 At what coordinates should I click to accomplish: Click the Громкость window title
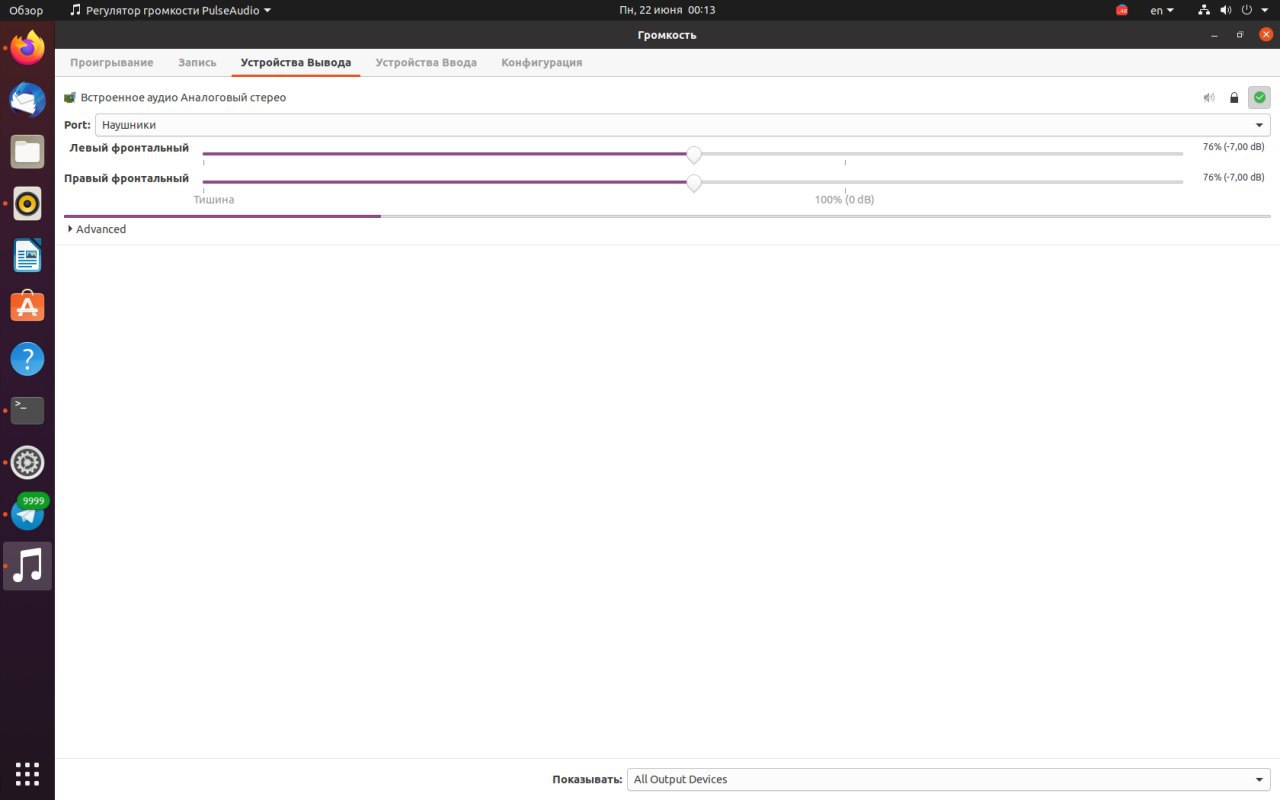[x=667, y=35]
